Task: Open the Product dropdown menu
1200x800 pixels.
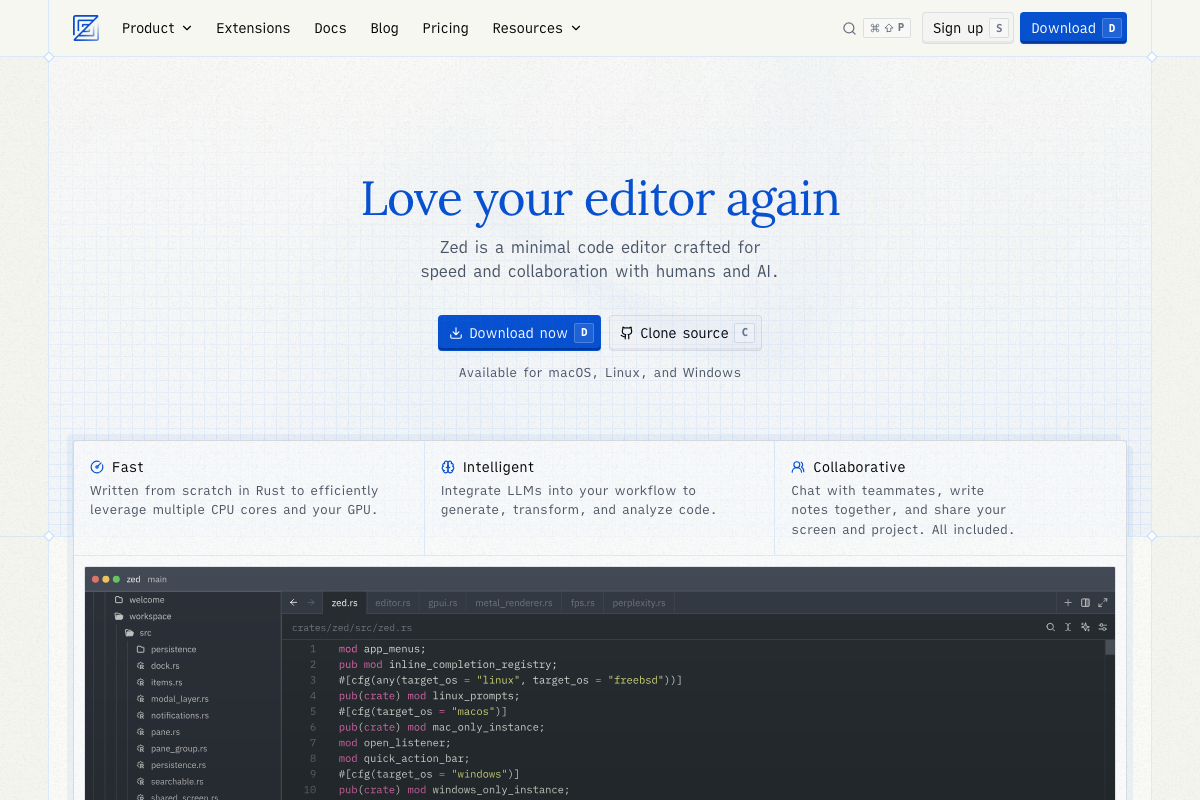Action: tap(156, 28)
